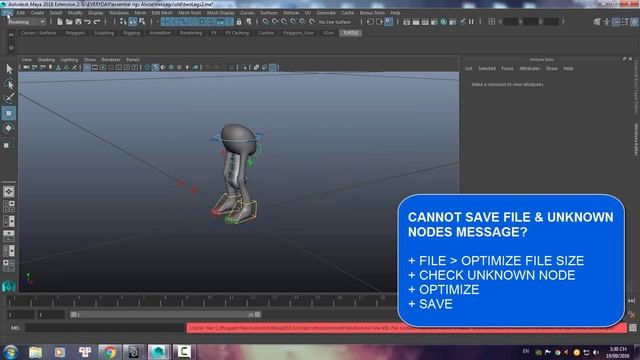The height and width of the screenshot is (360, 640).
Task: Select the Paint Selection tool
Action: tap(9, 98)
